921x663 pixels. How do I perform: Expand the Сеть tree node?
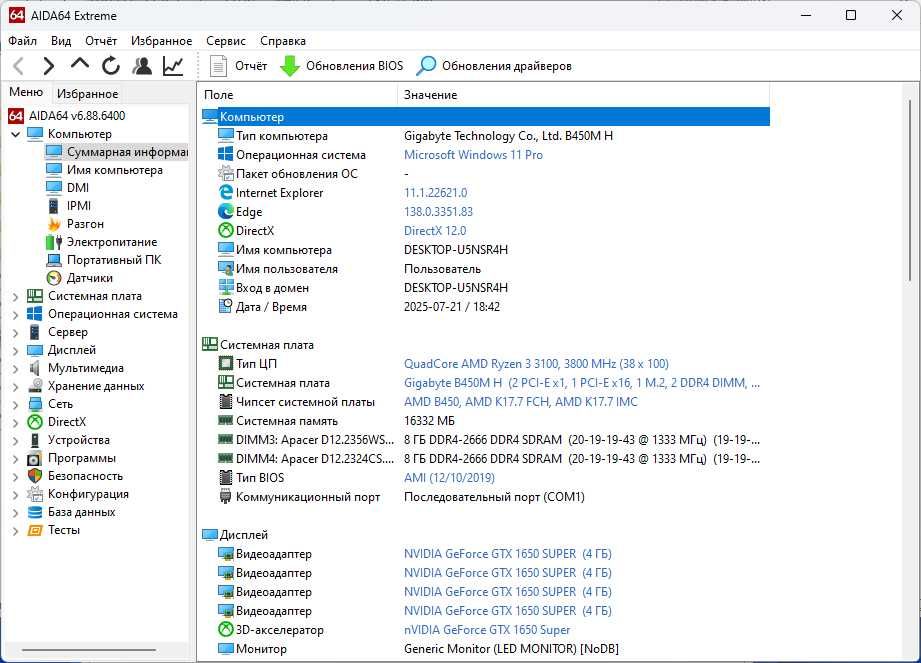pyautogui.click(x=16, y=405)
